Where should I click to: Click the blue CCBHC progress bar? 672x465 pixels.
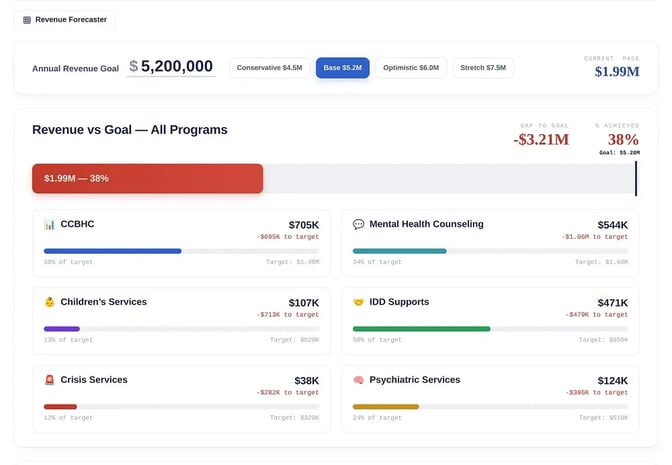[x=112, y=251]
